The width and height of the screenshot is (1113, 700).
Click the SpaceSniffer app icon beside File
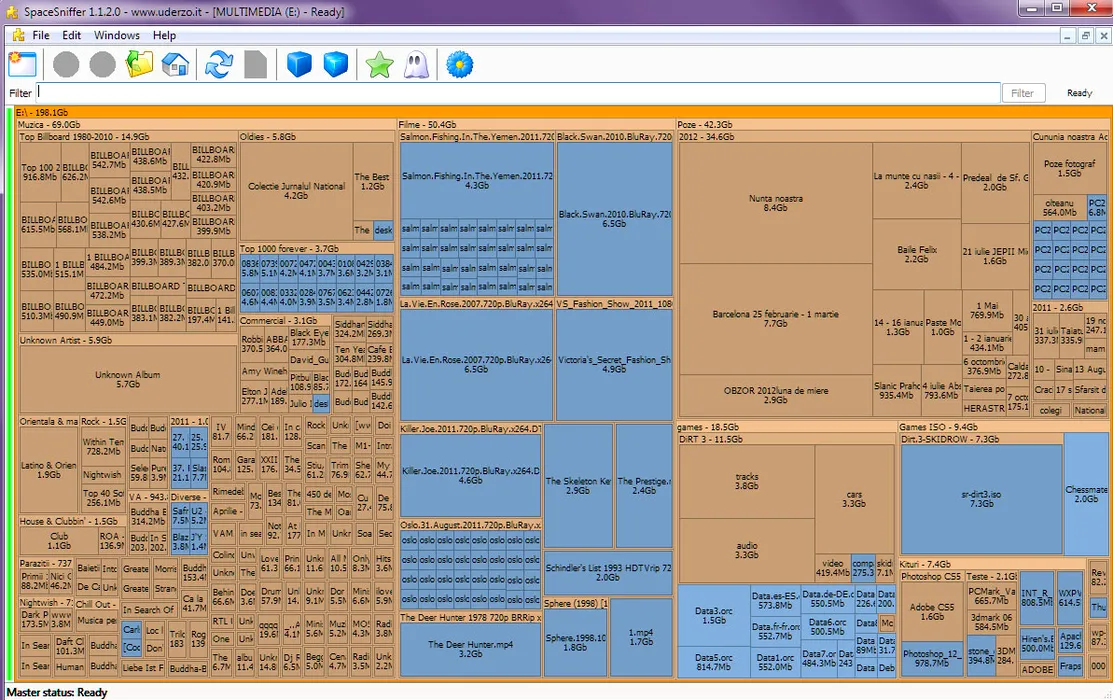point(17,35)
